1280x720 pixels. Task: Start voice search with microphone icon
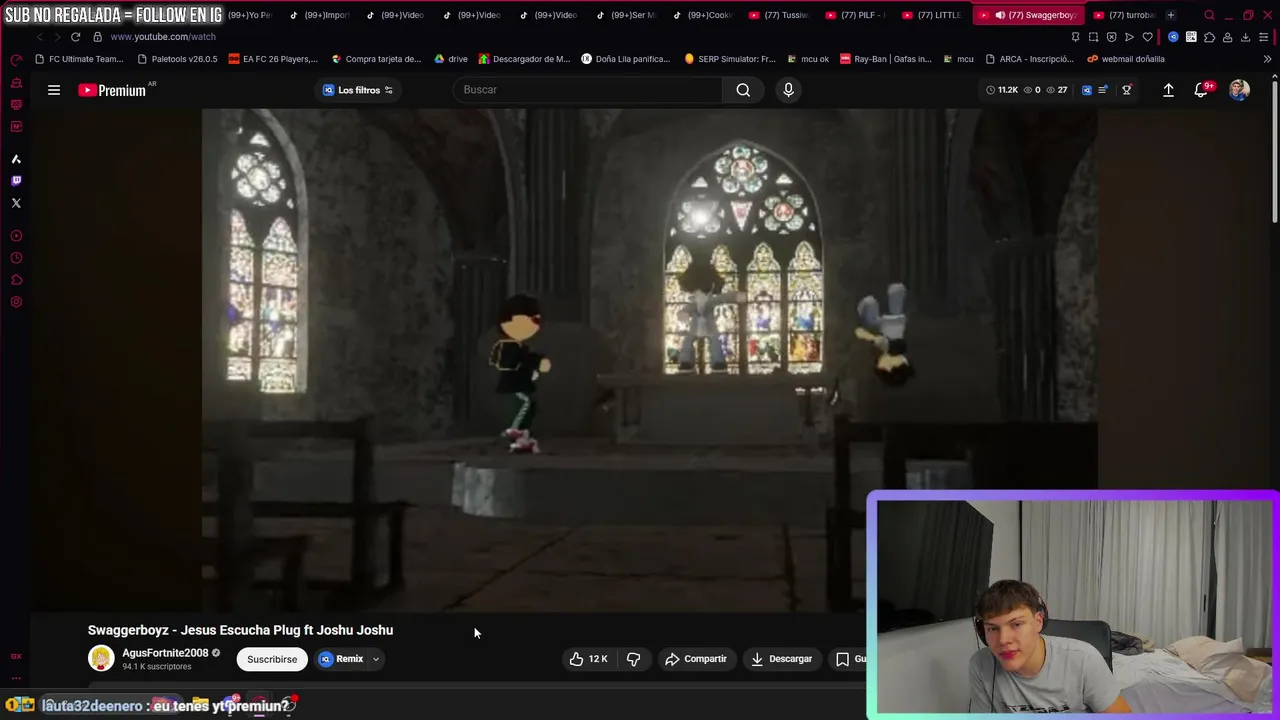point(788,90)
